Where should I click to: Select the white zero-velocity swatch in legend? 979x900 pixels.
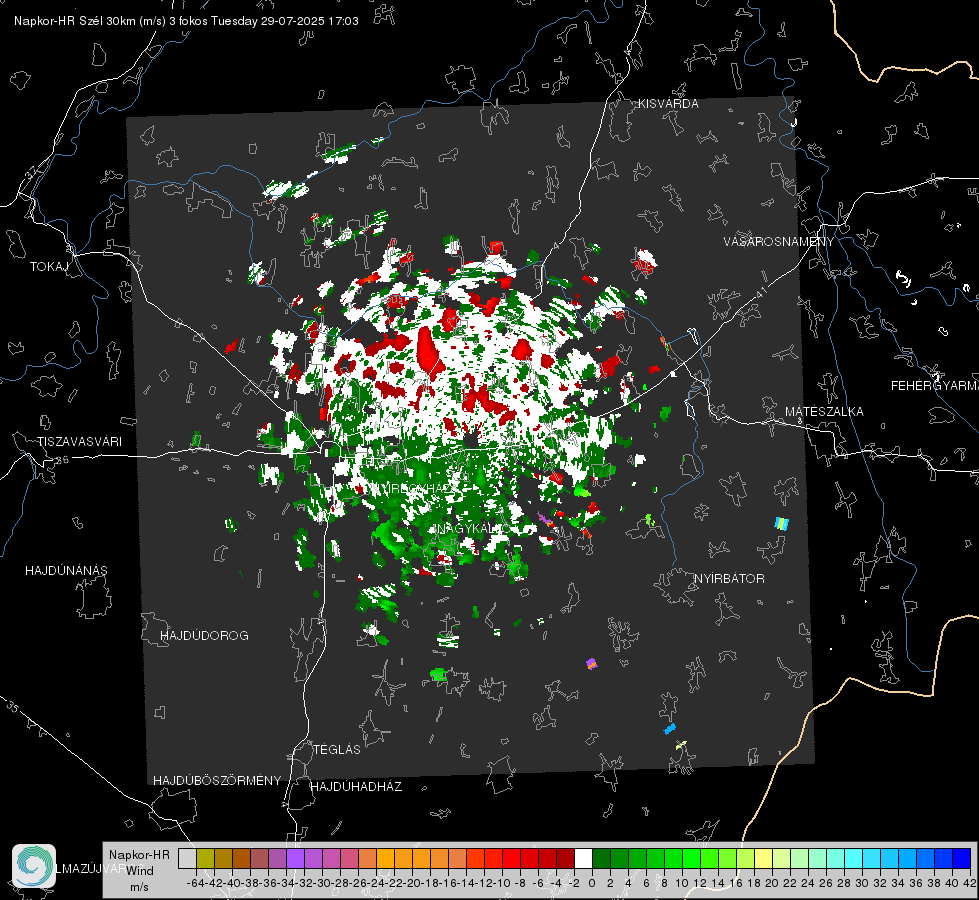pos(583,858)
